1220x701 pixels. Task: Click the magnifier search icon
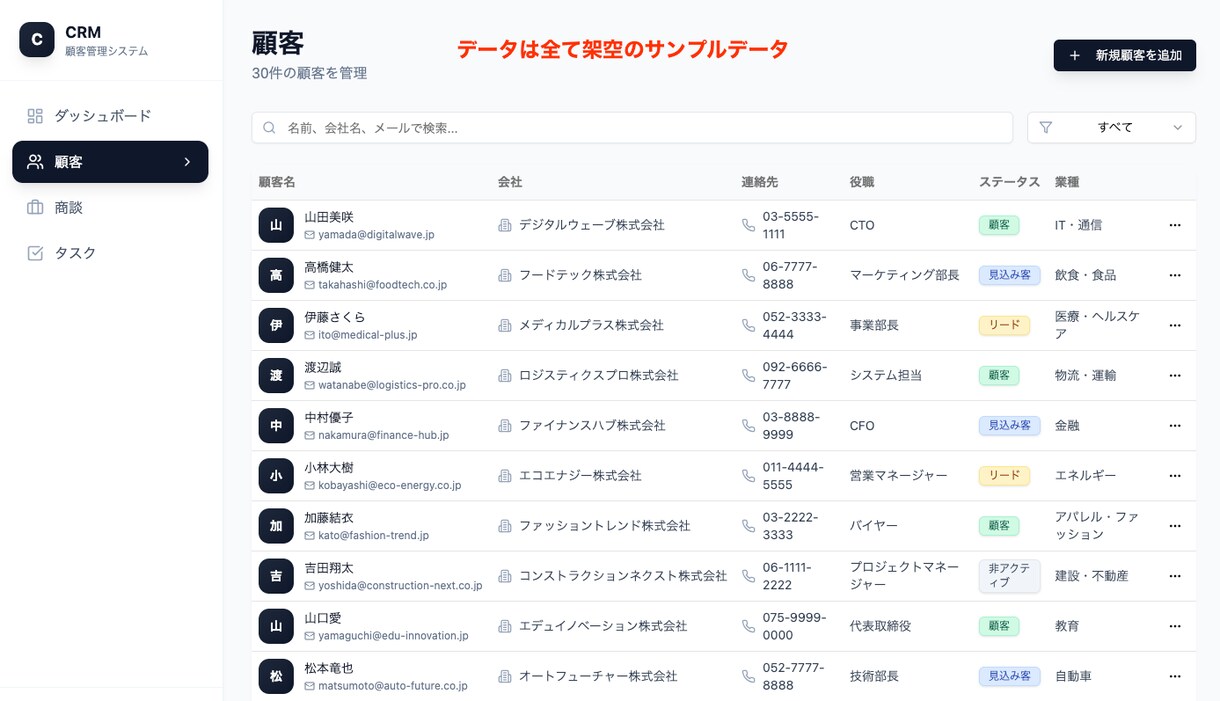(x=269, y=128)
